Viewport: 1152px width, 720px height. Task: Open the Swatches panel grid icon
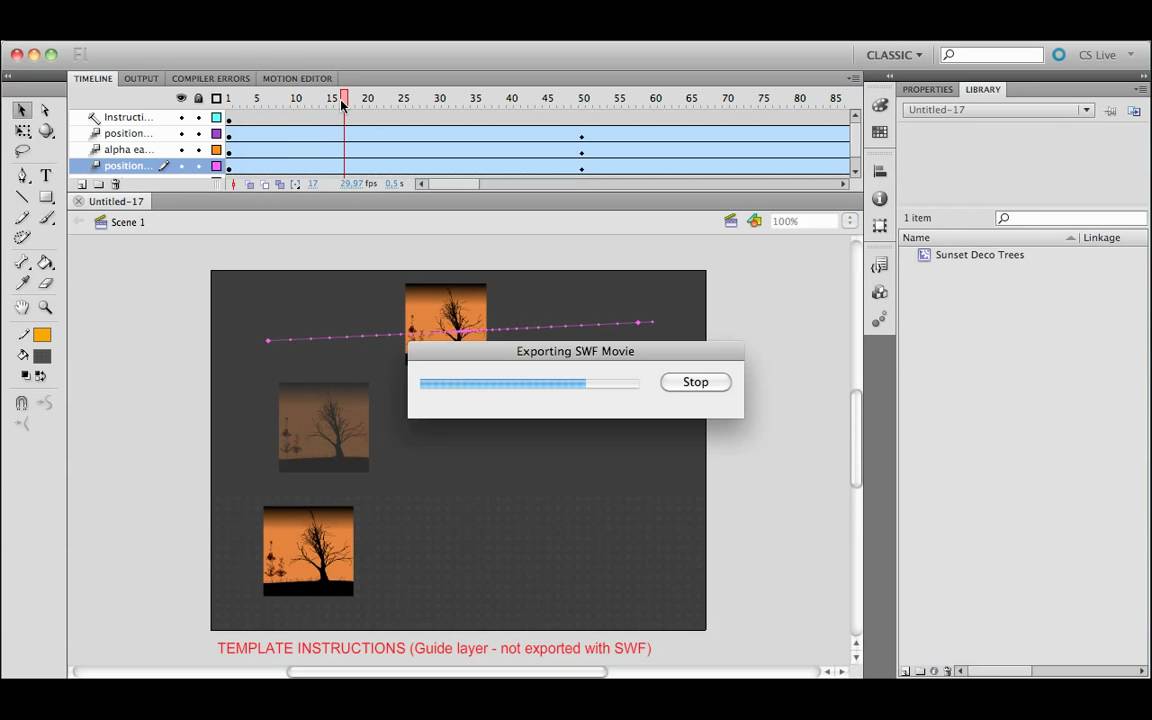879,132
